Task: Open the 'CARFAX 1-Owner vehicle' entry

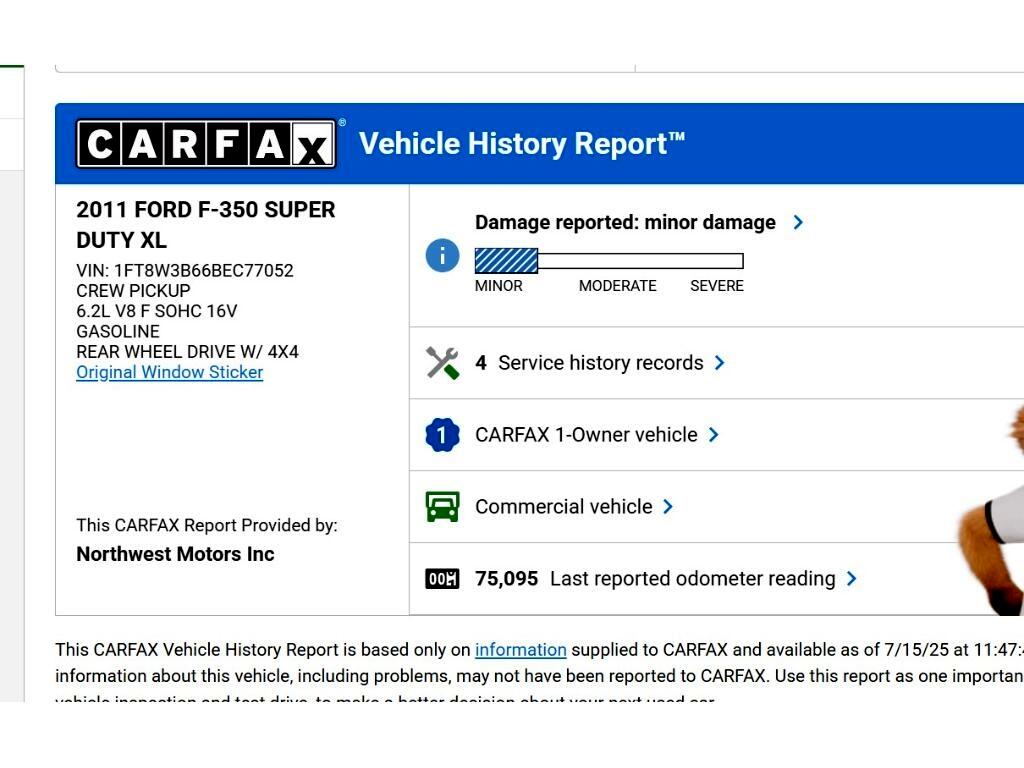Action: tap(586, 435)
